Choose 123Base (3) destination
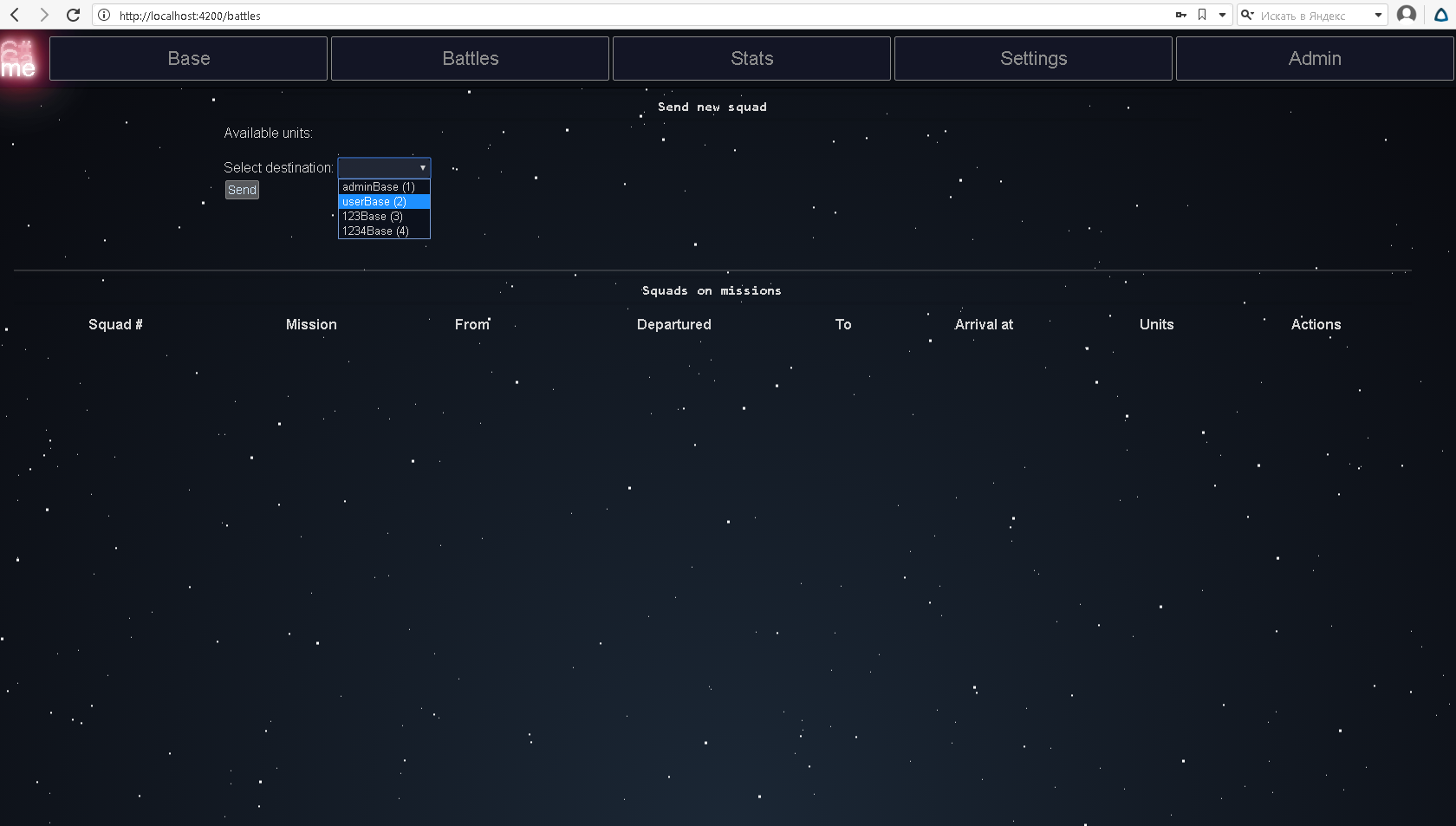The image size is (1456, 826). [x=384, y=217]
